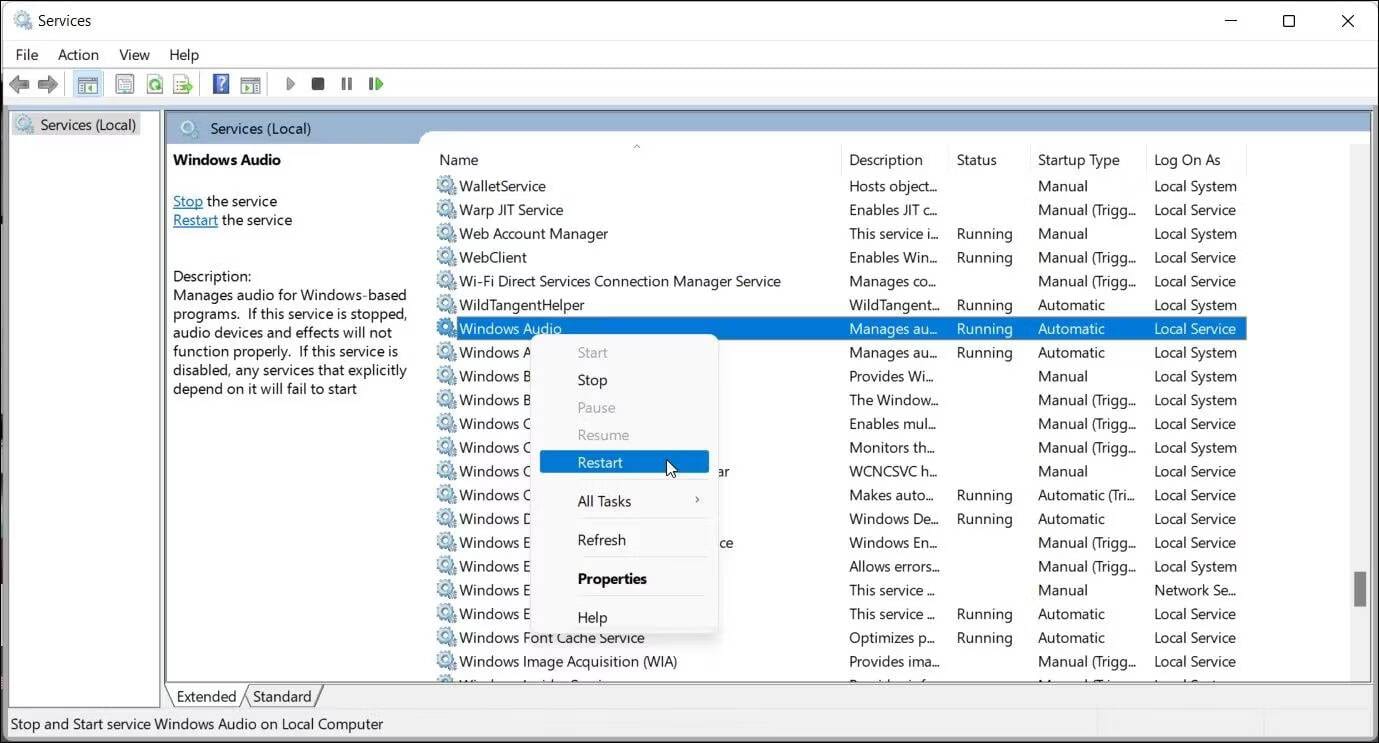Click the Pause Service toolbar icon
The image size is (1379, 743).
click(346, 84)
